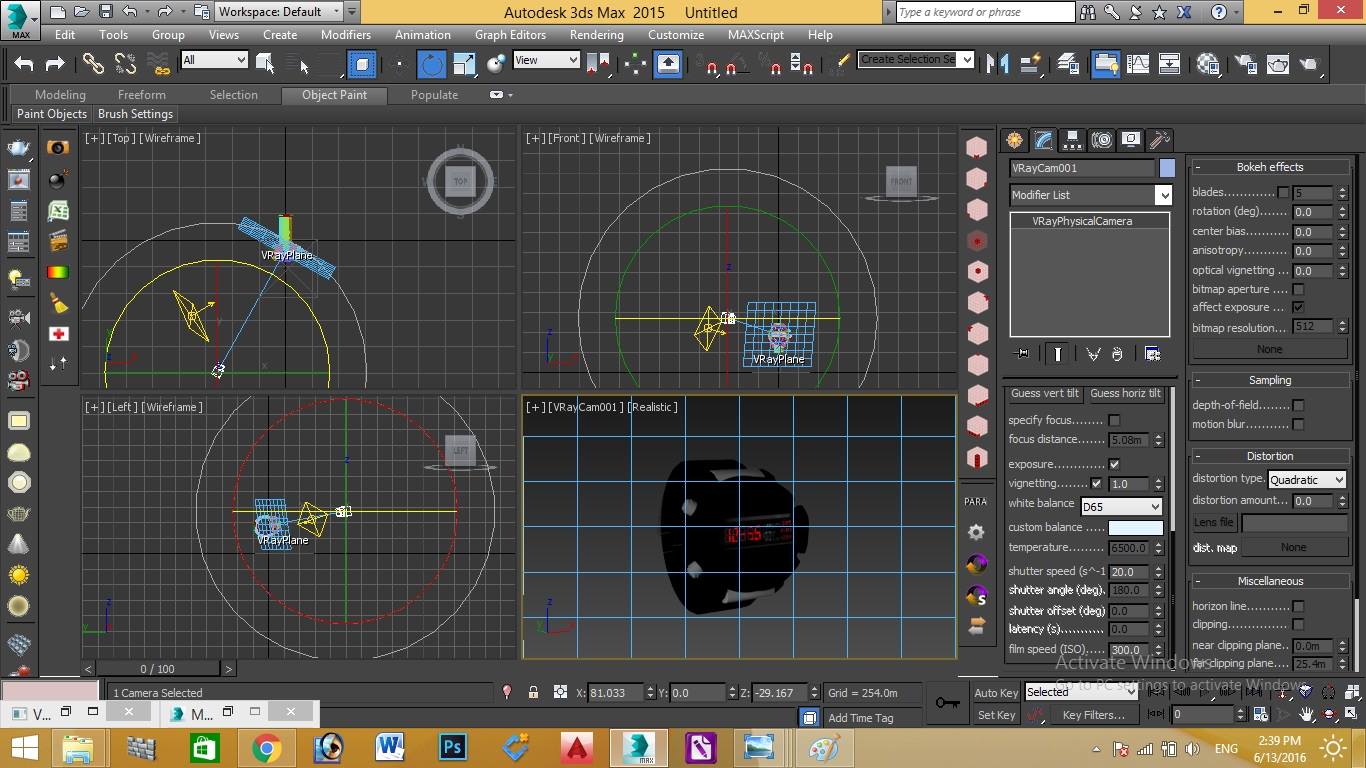Open the Modifier List dropdown

click(x=1090, y=195)
